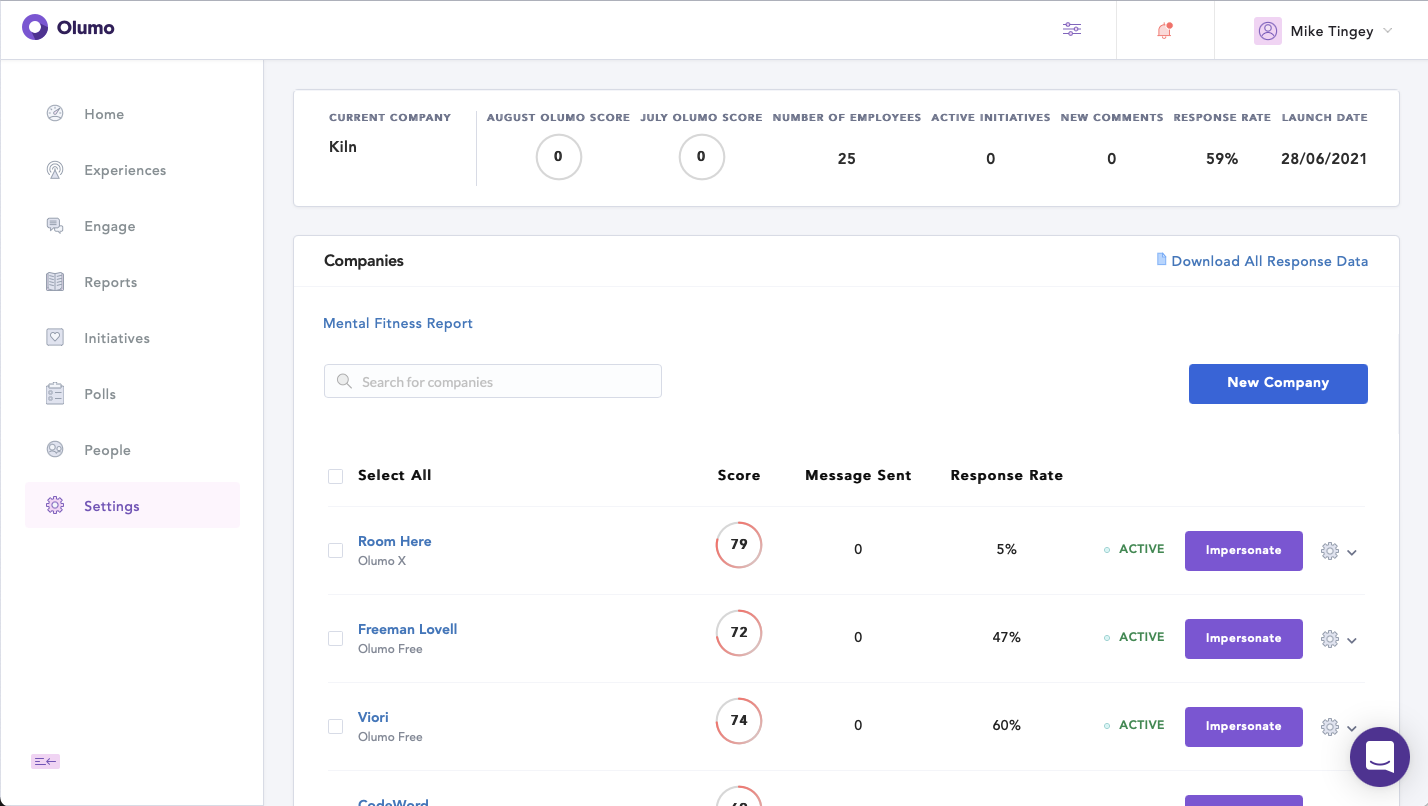Open the Viori settings gear
Screen dimensions: 1428x806
pyautogui.click(x=1330, y=726)
